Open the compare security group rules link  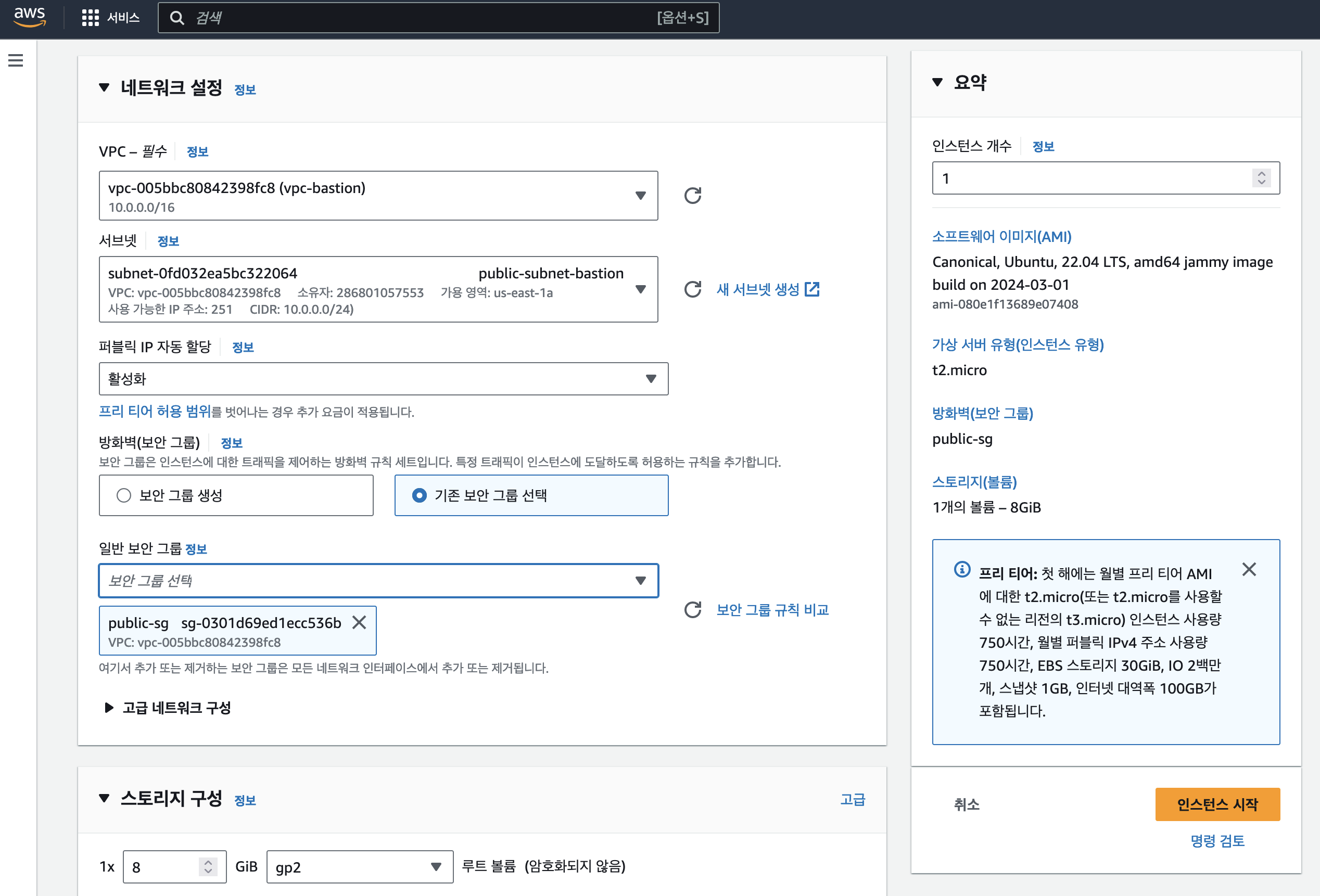(x=772, y=610)
